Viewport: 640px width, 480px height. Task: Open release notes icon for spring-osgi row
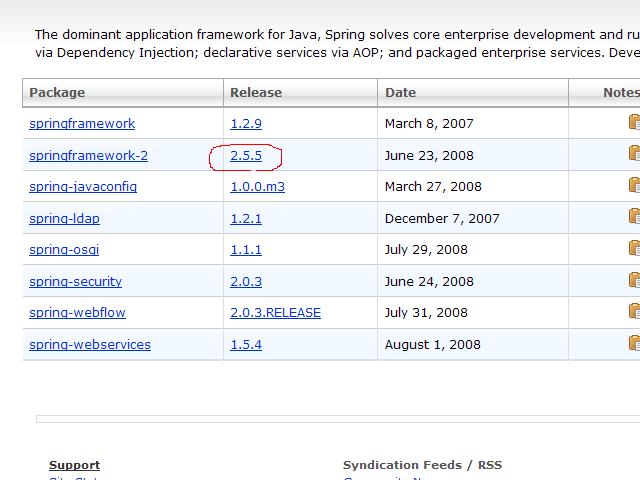635,248
